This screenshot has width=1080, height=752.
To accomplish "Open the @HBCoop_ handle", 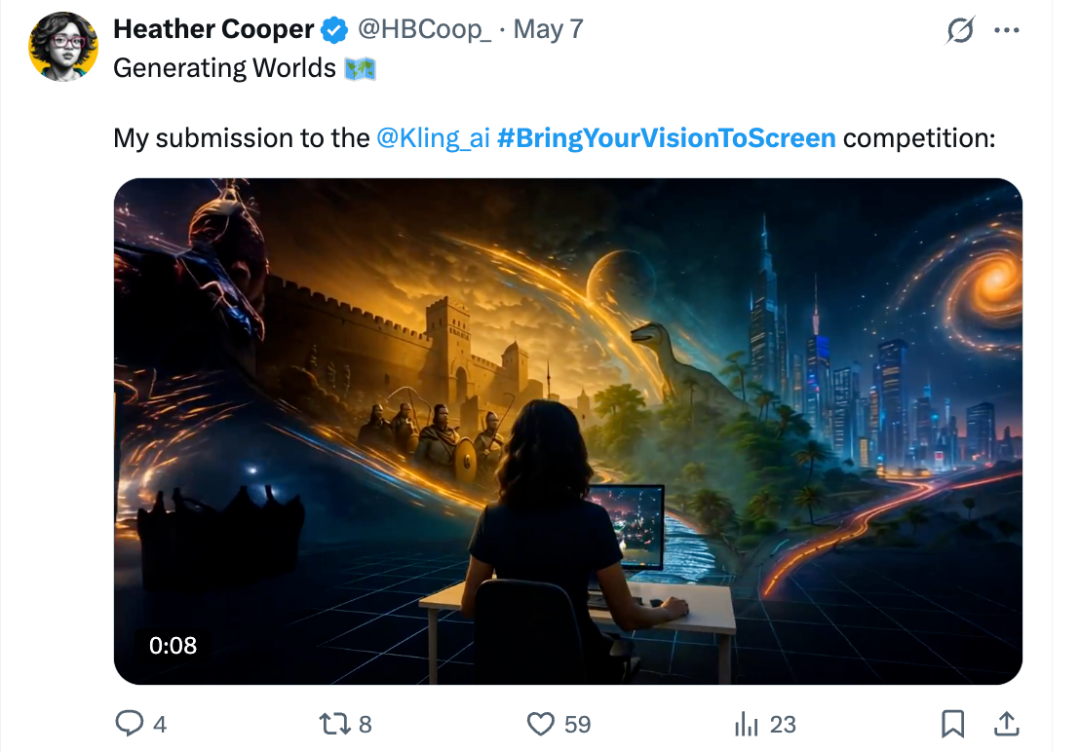I will [424, 30].
